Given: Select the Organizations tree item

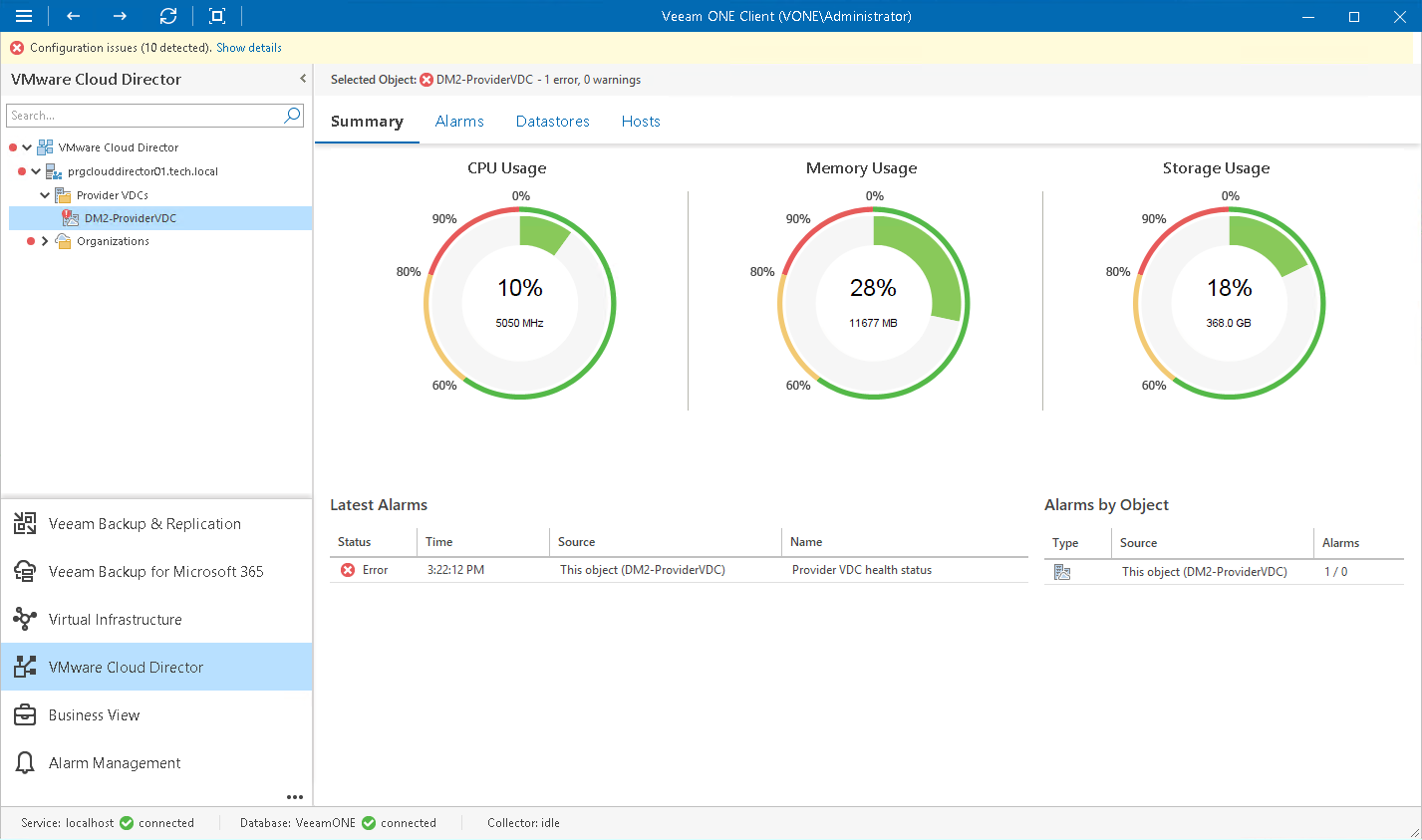Looking at the screenshot, I should click(113, 241).
